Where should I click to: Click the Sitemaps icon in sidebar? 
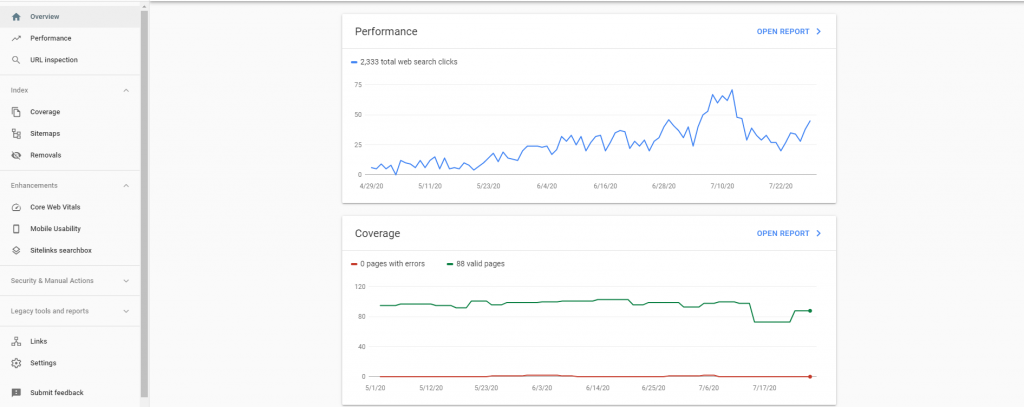[x=16, y=133]
